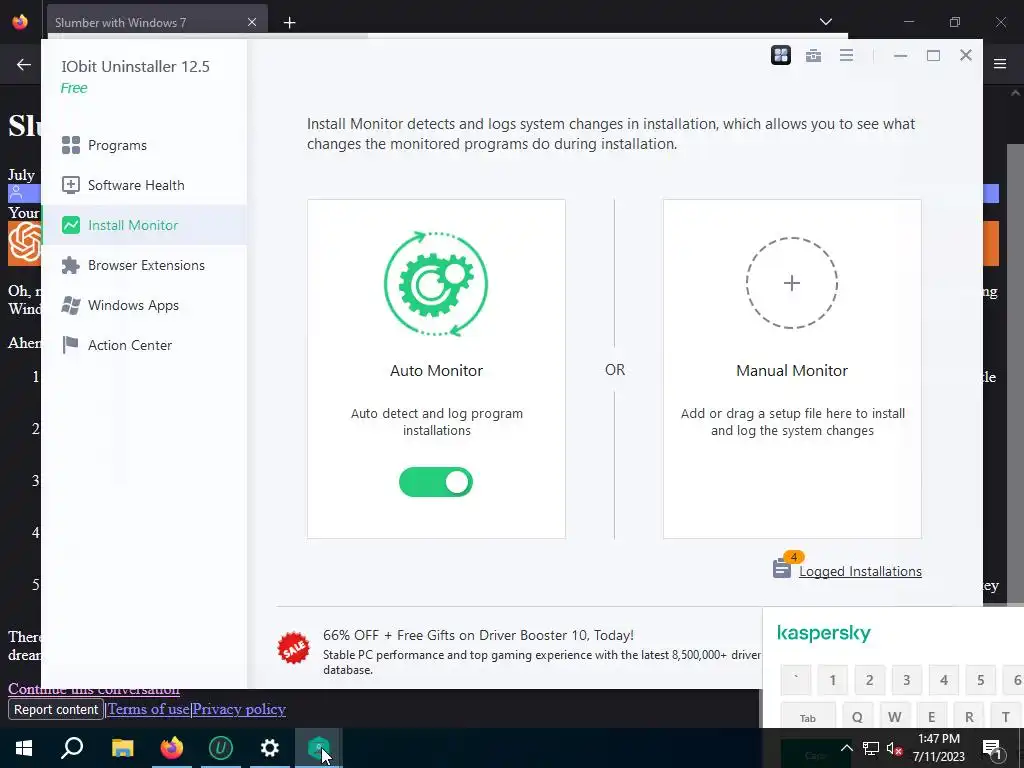Open the notification center icon

(993, 749)
